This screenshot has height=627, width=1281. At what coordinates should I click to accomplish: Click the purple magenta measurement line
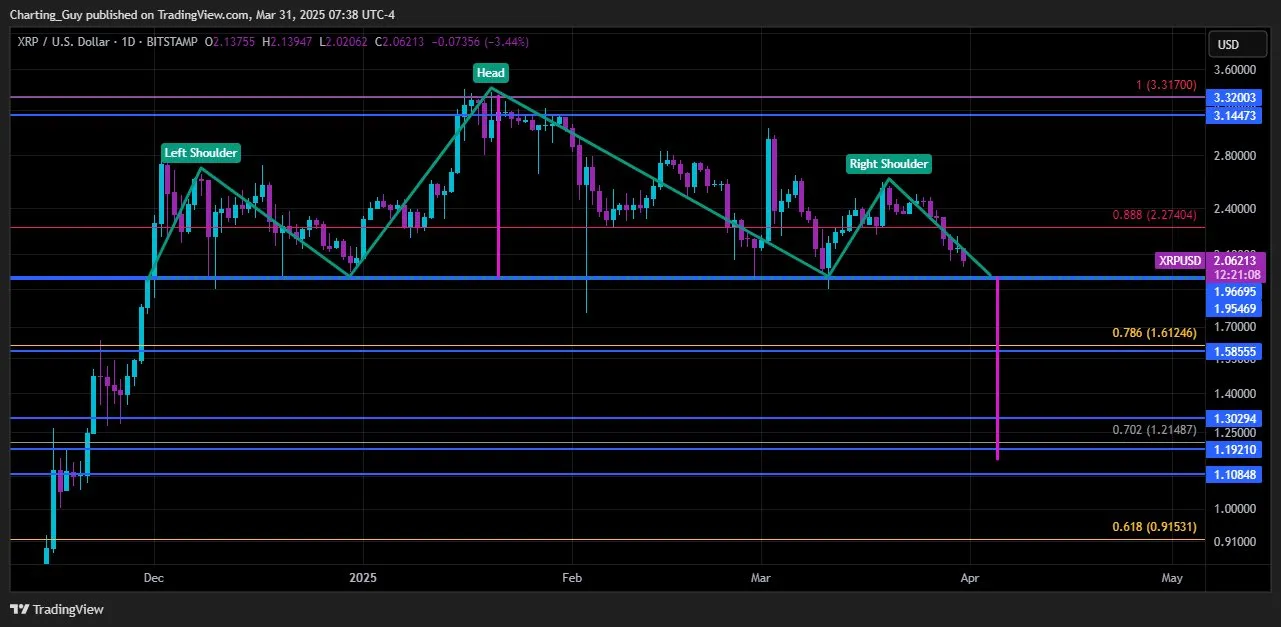point(997,370)
